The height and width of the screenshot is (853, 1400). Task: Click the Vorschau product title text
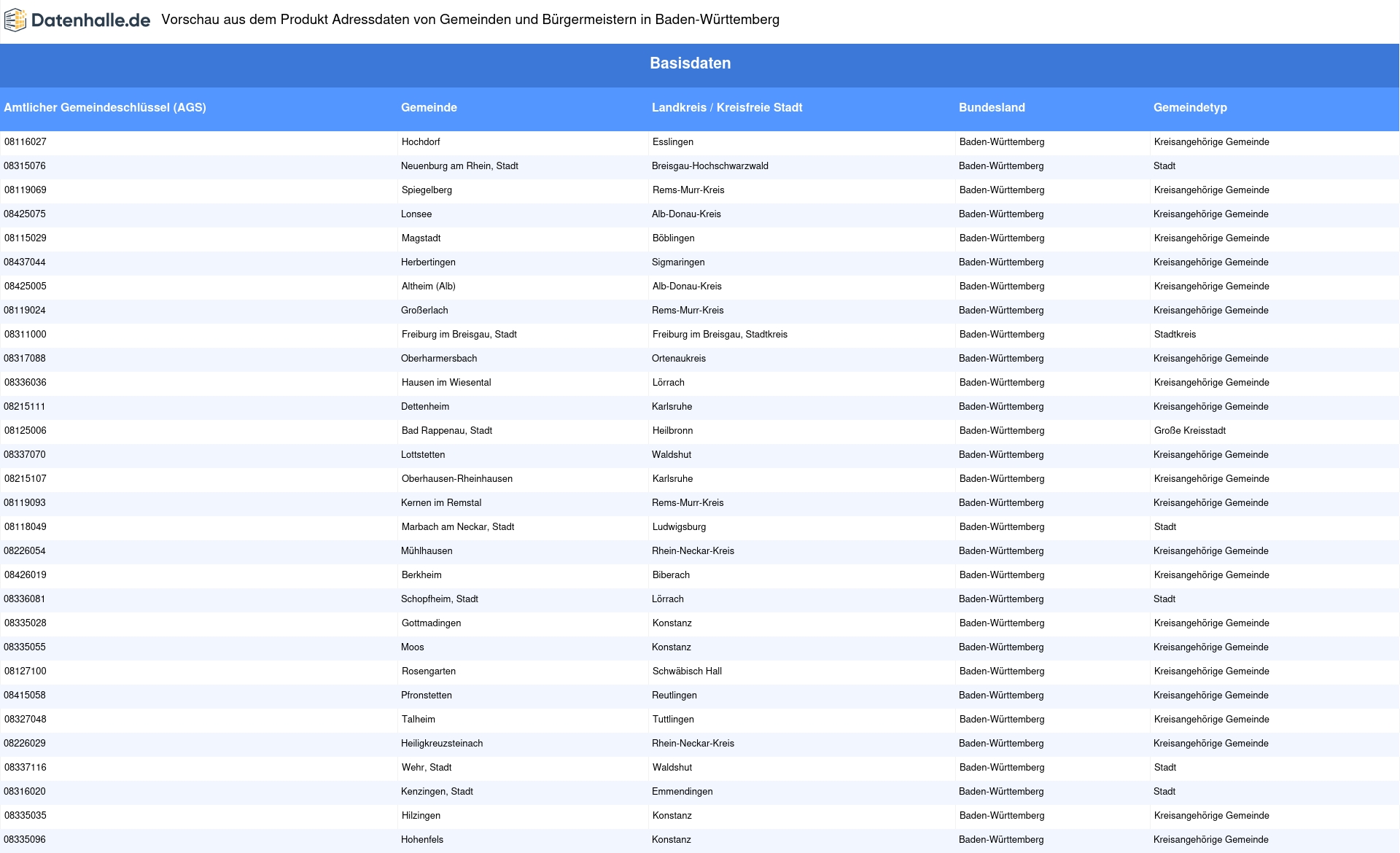470,20
